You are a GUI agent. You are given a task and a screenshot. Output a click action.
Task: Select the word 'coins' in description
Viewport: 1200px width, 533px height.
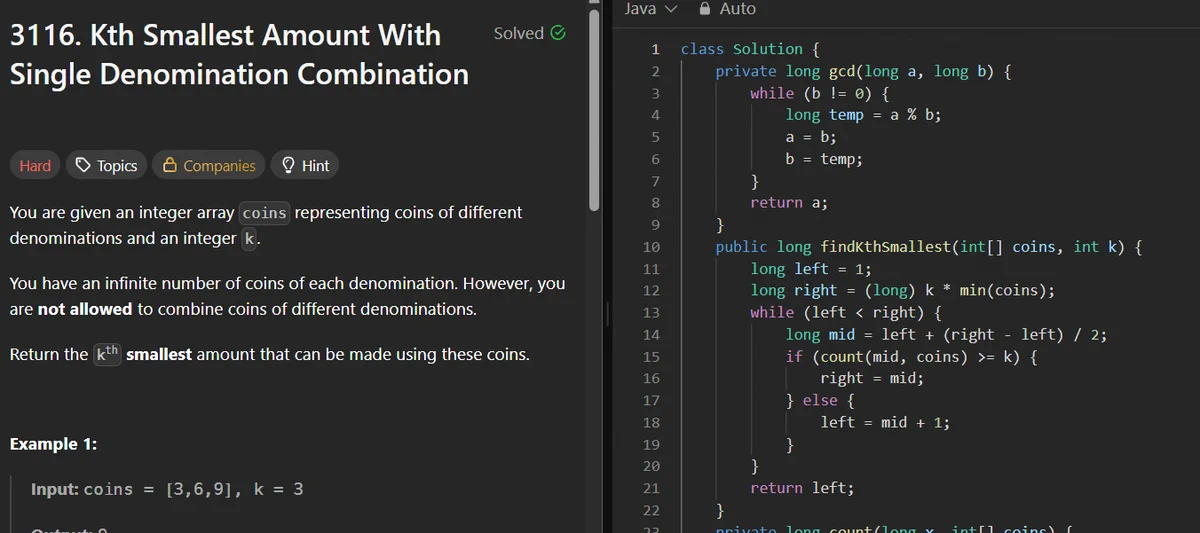tap(265, 213)
